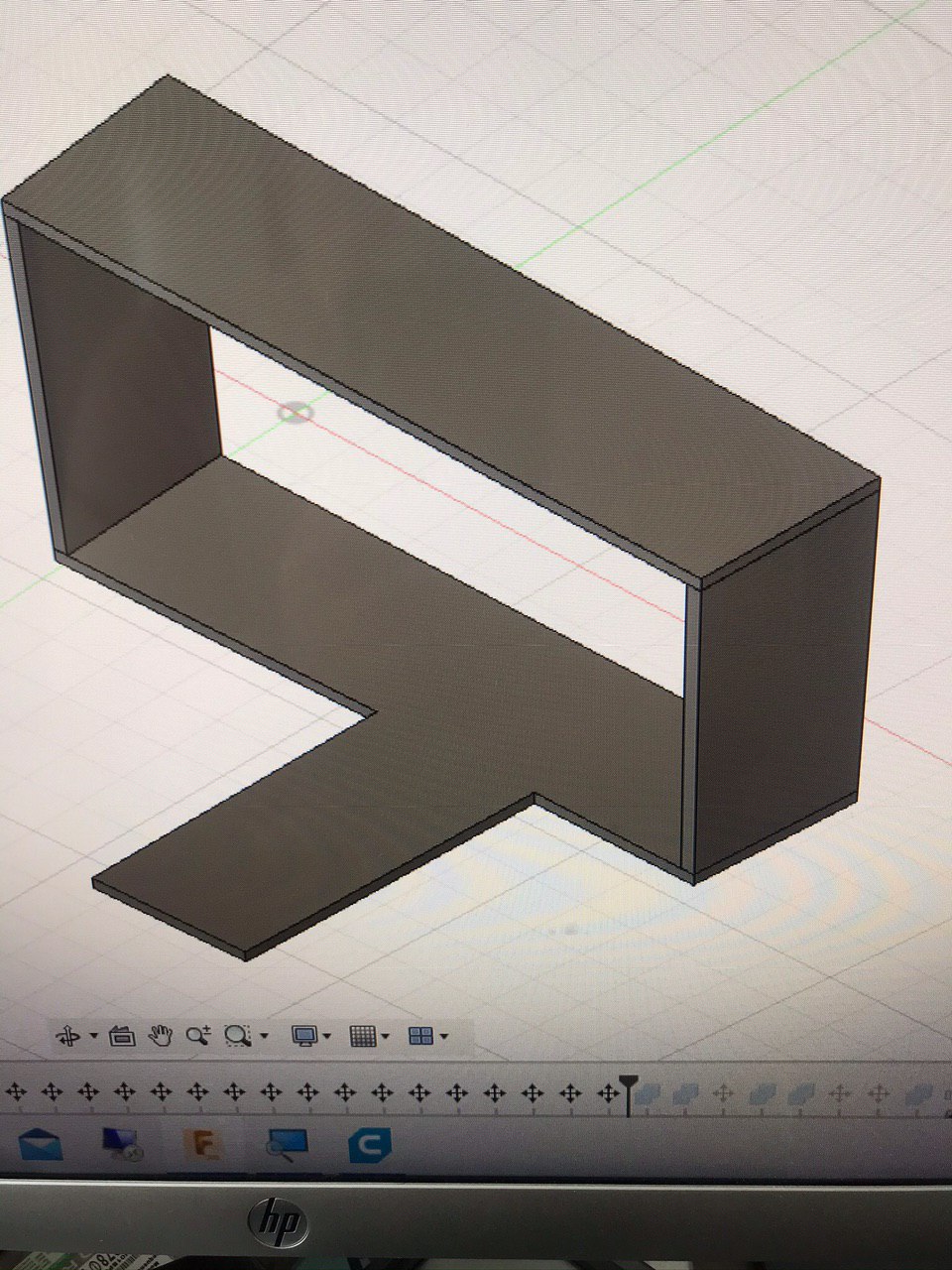The image size is (952, 1270).
Task: Select the Zoom magnifier tool
Action: click(198, 1036)
